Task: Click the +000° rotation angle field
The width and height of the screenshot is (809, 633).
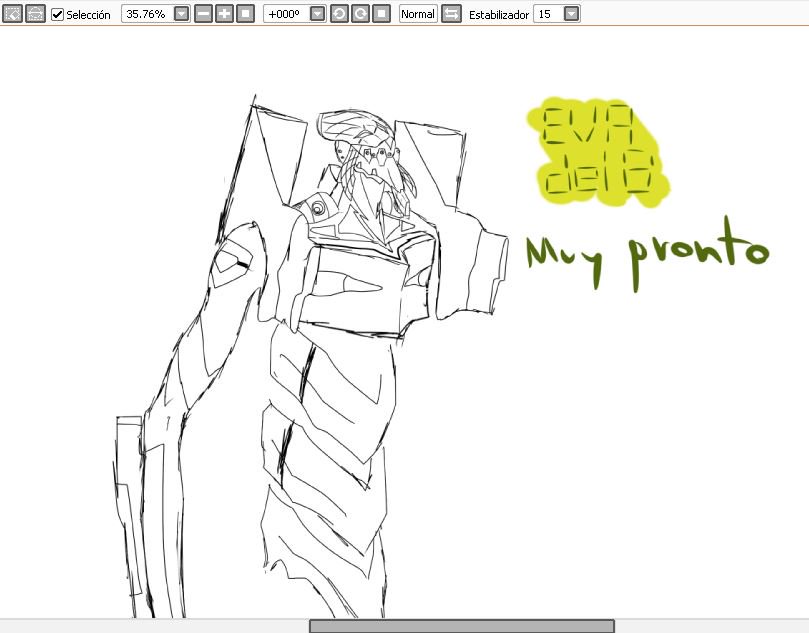Action: tap(286, 14)
